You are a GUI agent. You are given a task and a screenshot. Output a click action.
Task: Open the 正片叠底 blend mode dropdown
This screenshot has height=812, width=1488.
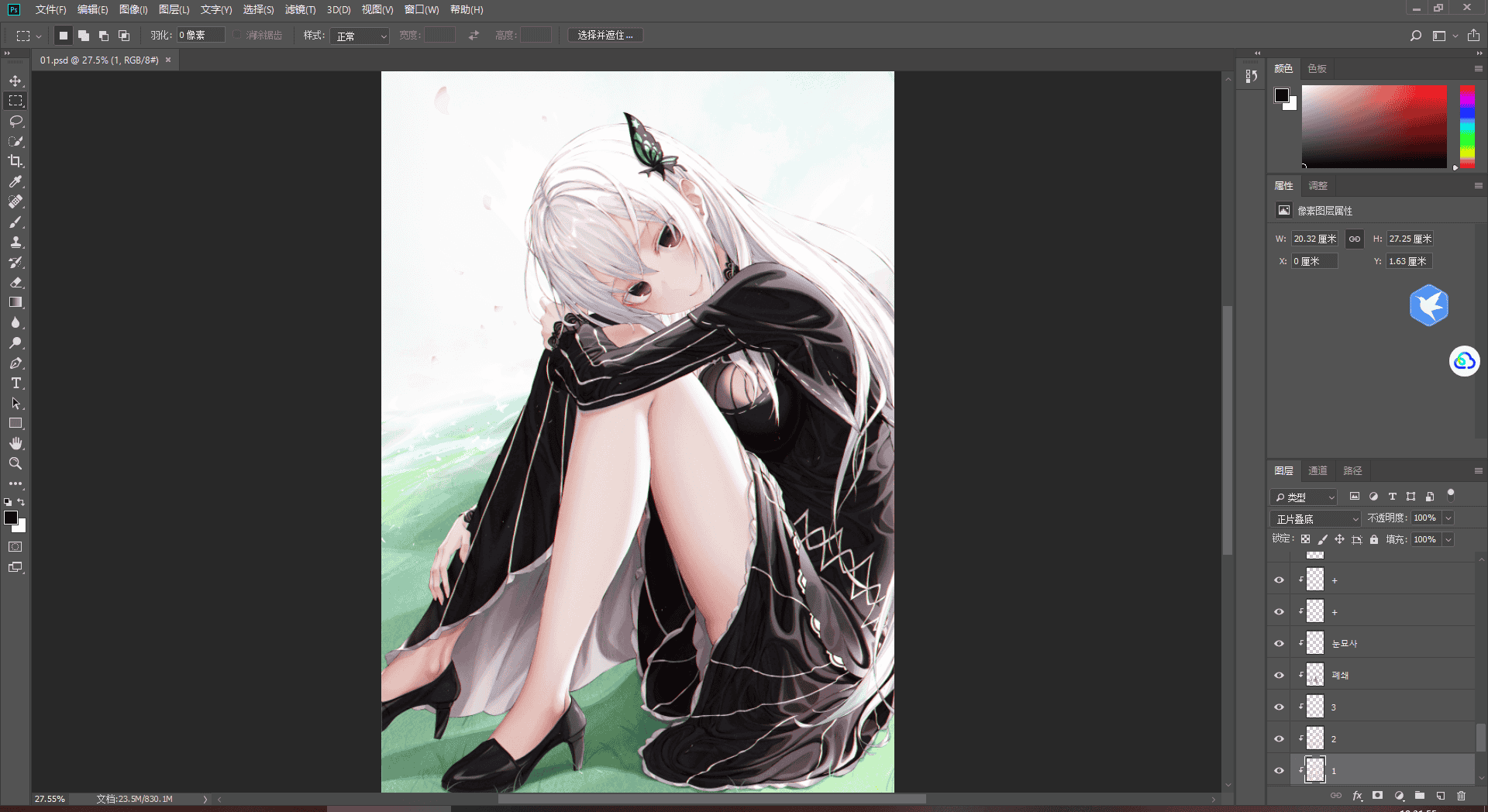(1315, 518)
